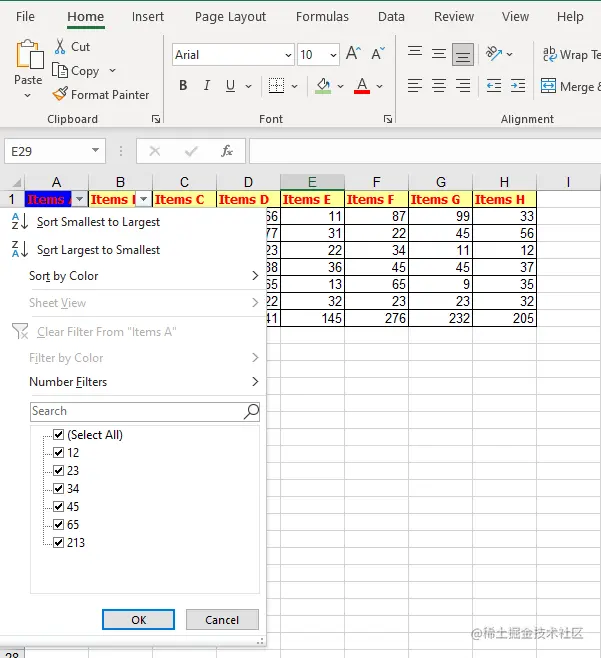Image resolution: width=601 pixels, height=658 pixels.
Task: Click the Paste clipboard icon
Action: pyautogui.click(x=29, y=54)
